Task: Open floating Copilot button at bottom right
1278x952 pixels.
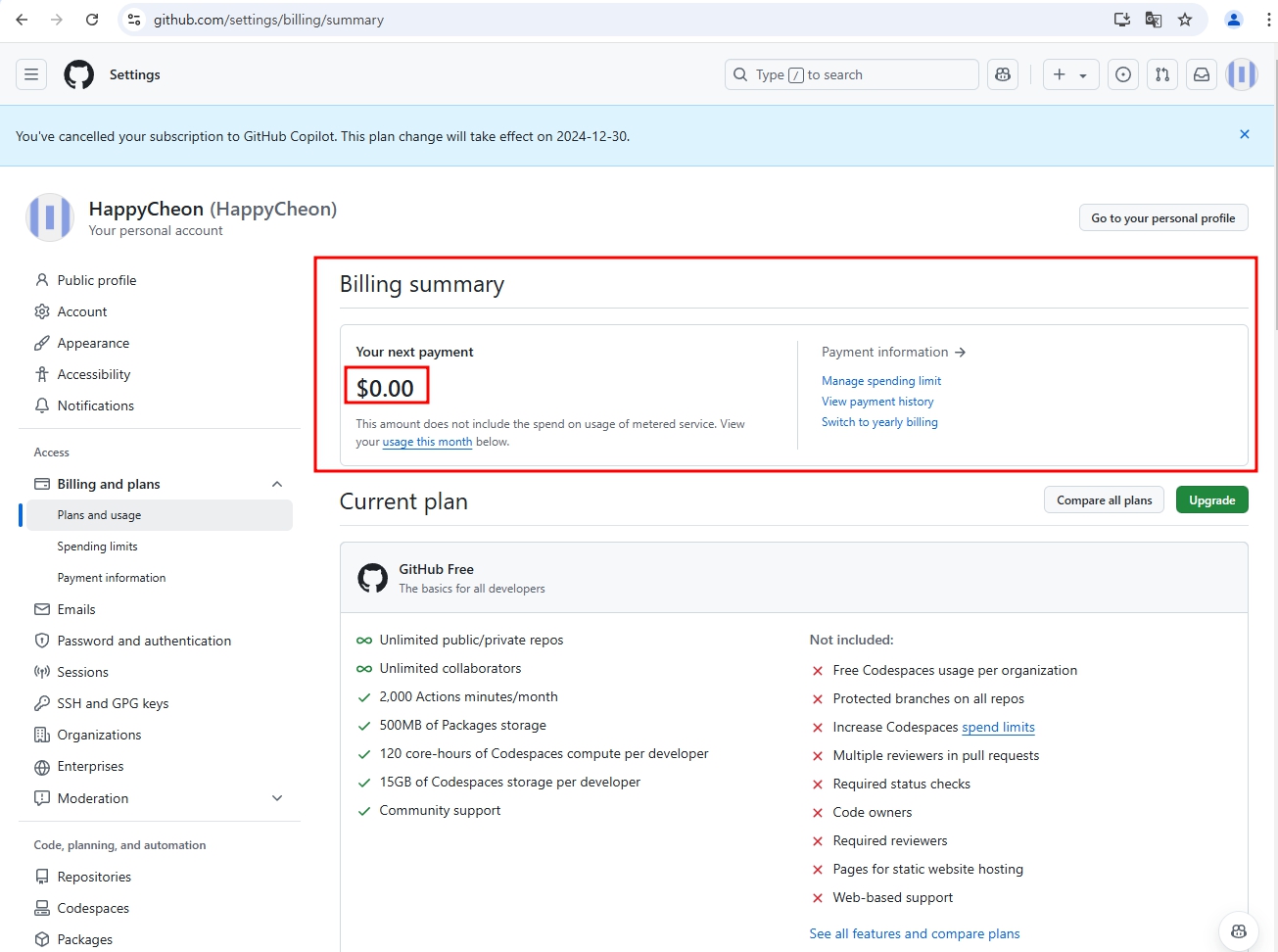Action: coord(1239,930)
